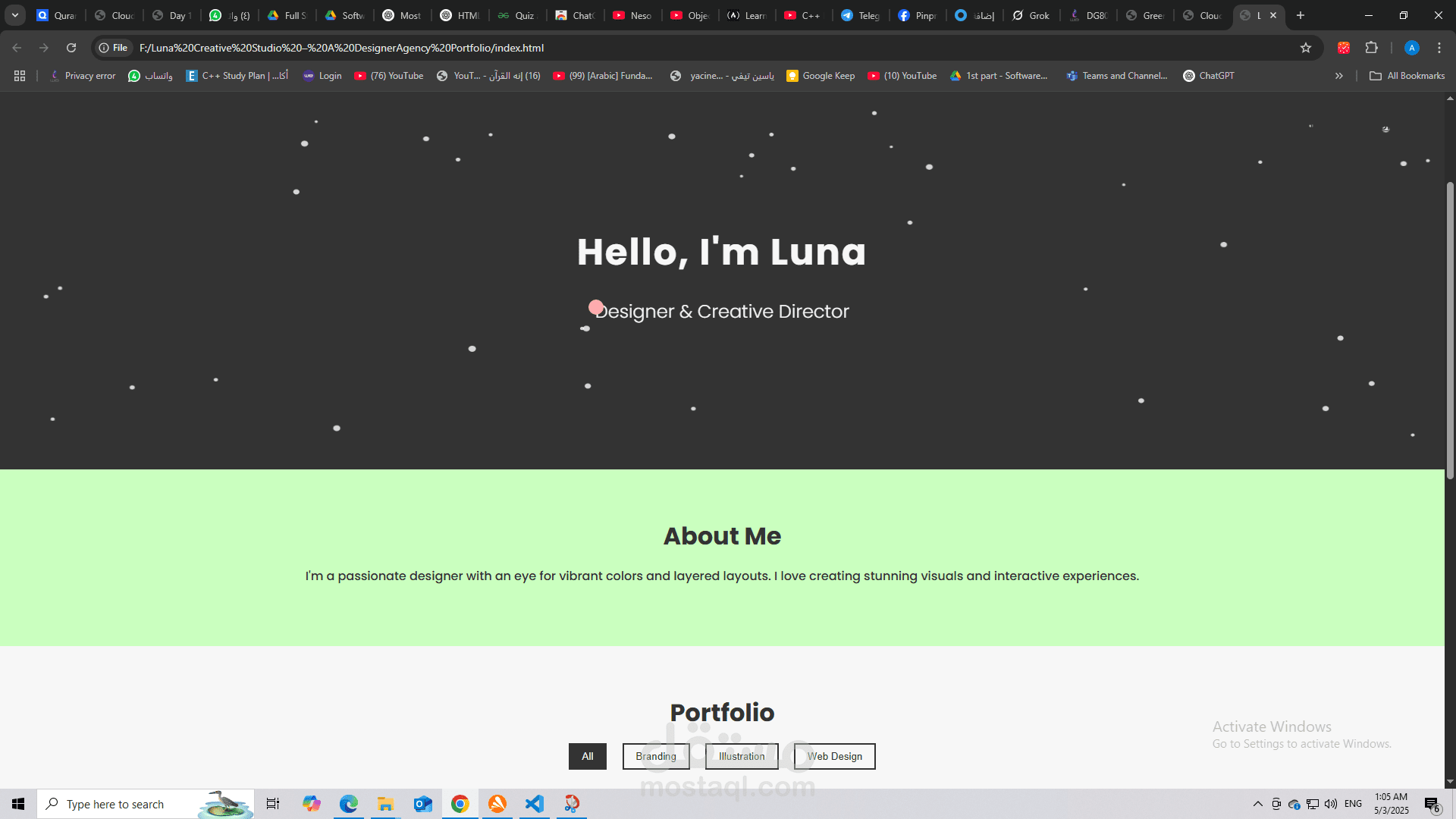Open the tab search chevron
Image resolution: width=1456 pixels, height=819 pixels.
pyautogui.click(x=14, y=15)
